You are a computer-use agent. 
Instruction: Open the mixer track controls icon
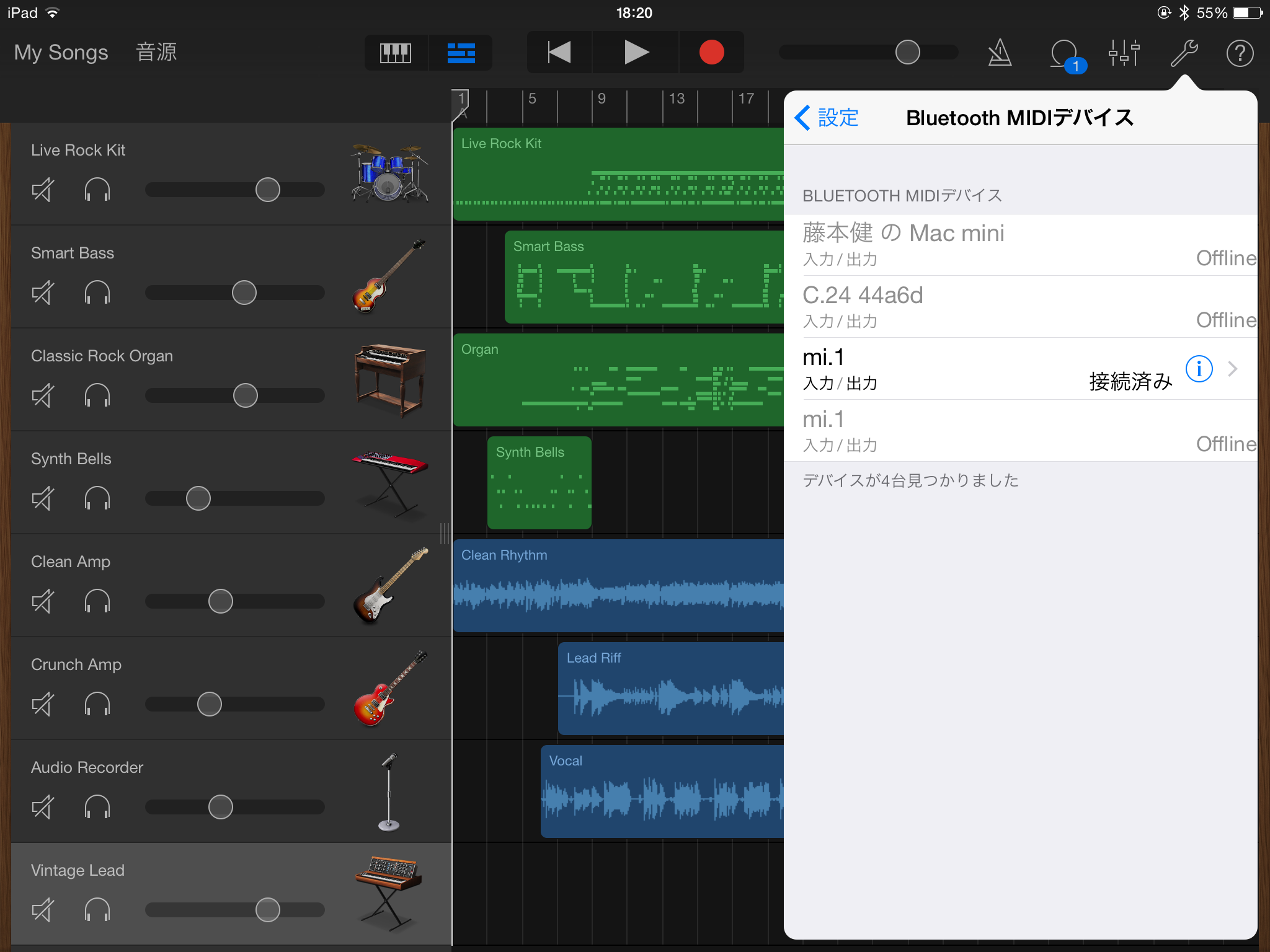[1124, 53]
